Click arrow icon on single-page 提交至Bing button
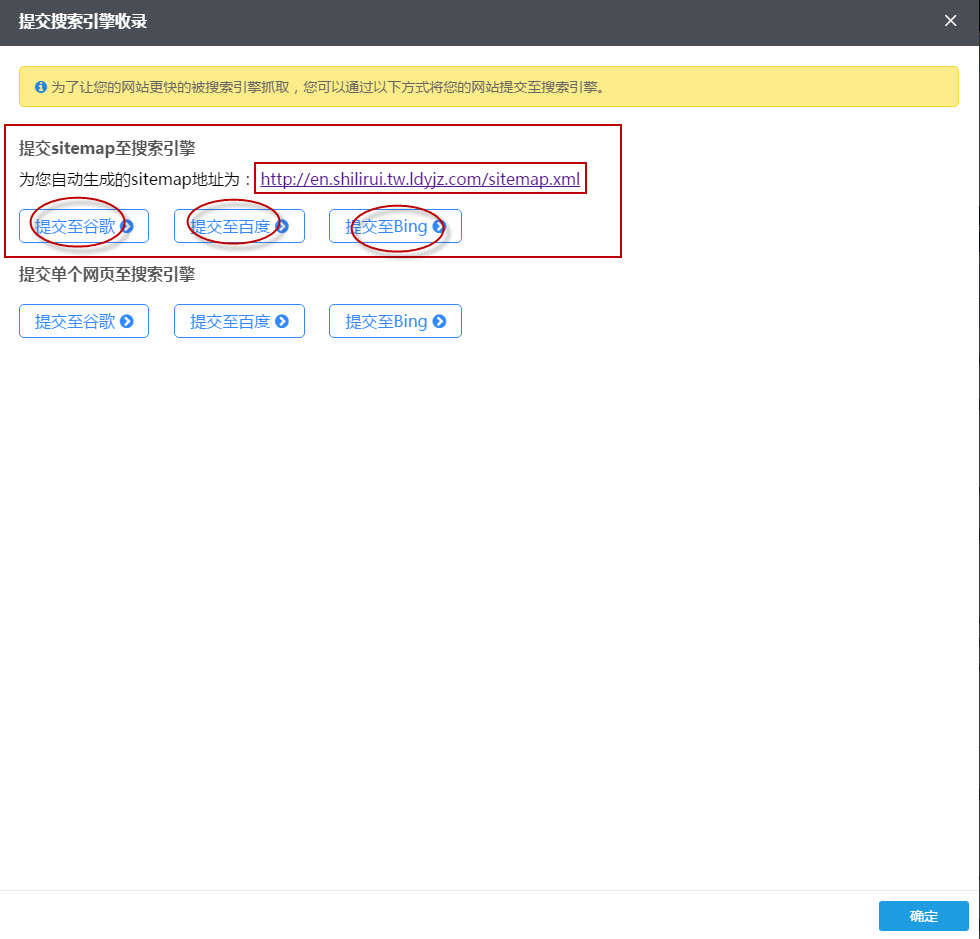Viewport: 980px width, 939px height. click(439, 322)
